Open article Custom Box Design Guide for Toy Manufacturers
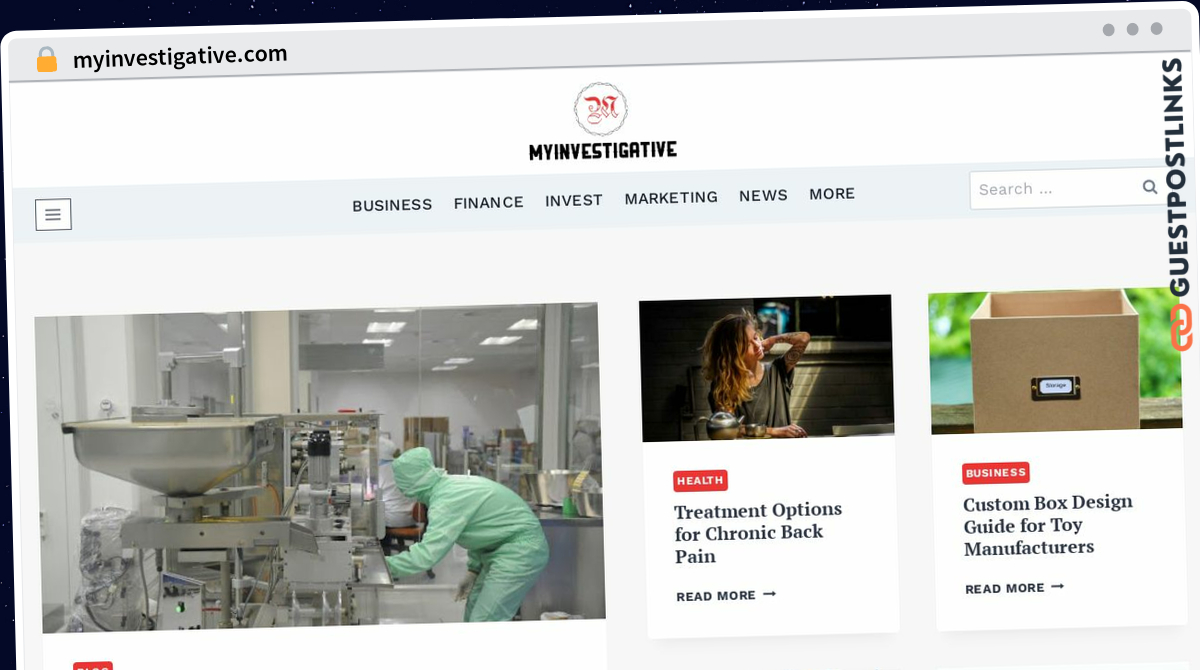 point(1047,525)
